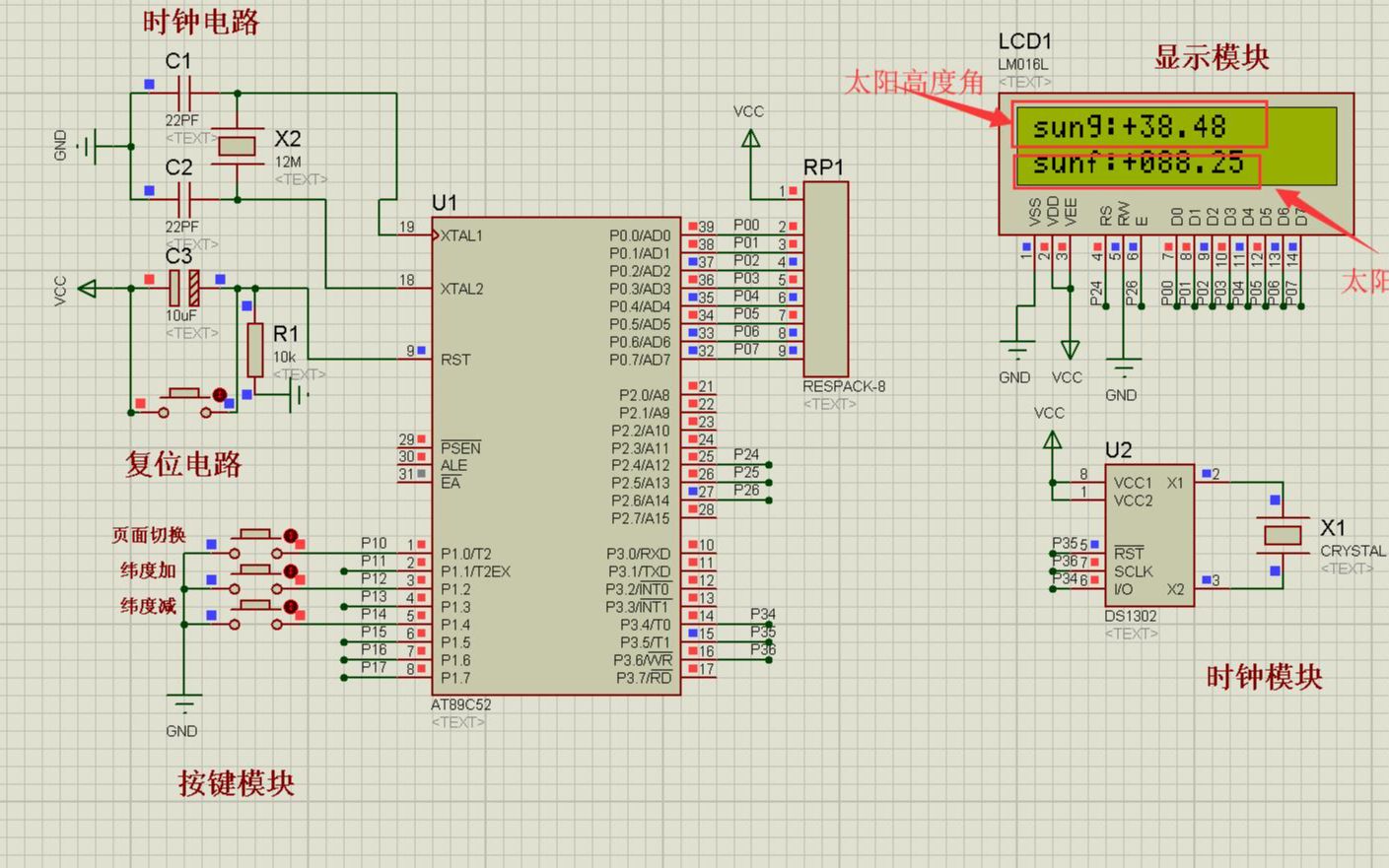Click the CRYSTAL label near X1
This screenshot has height=868, width=1389.
(x=1353, y=551)
